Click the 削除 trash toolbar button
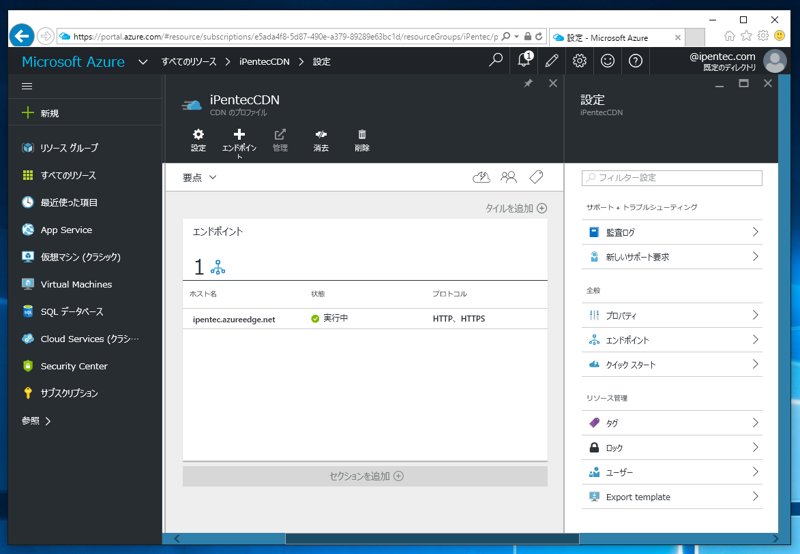This screenshot has width=800, height=554. pos(362,141)
